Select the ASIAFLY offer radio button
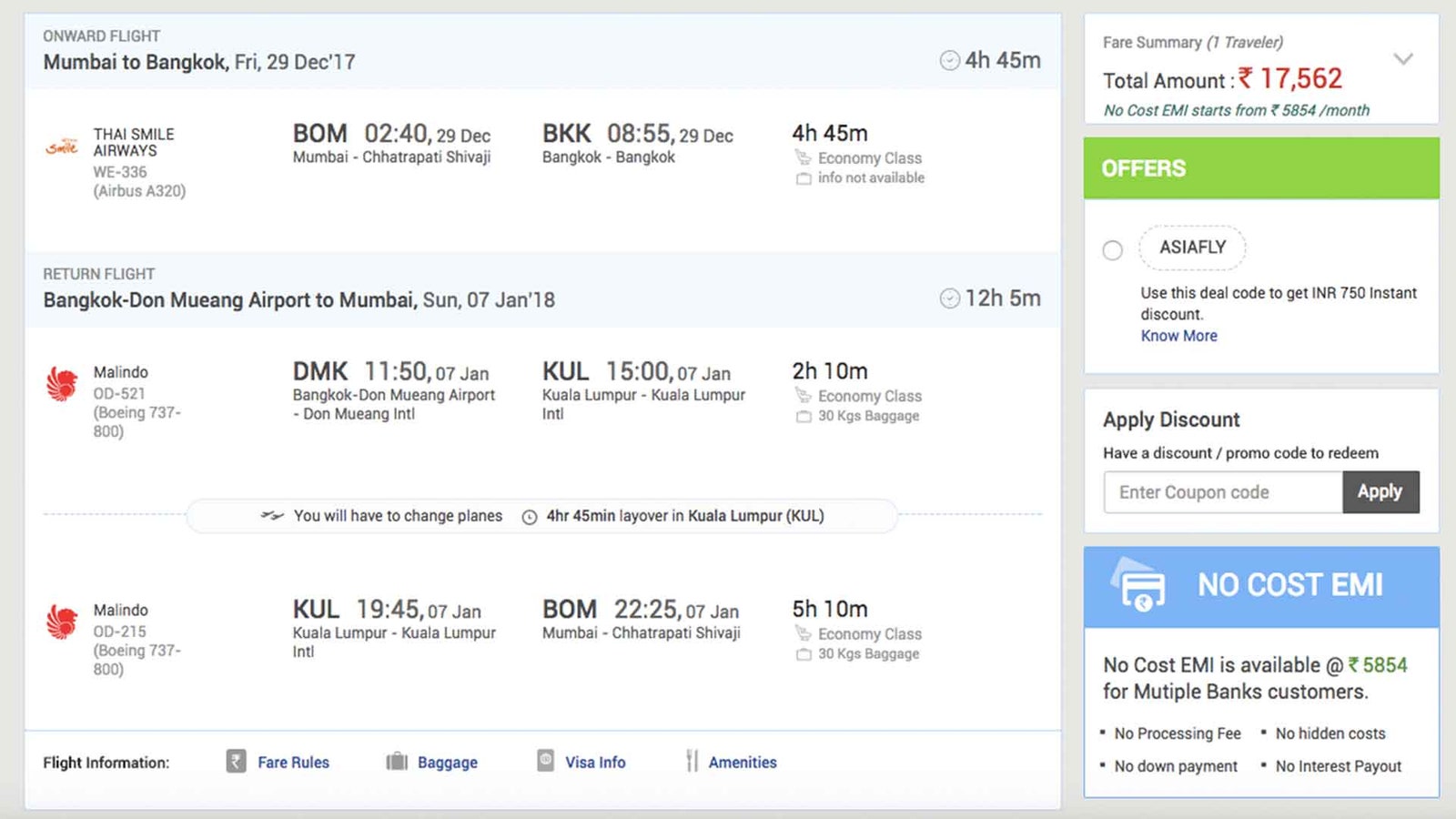This screenshot has height=819, width=1456. [1112, 250]
